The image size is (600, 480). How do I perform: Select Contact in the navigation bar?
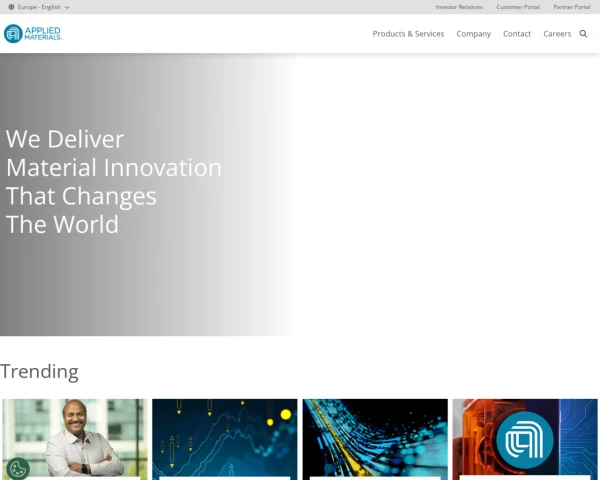(517, 34)
